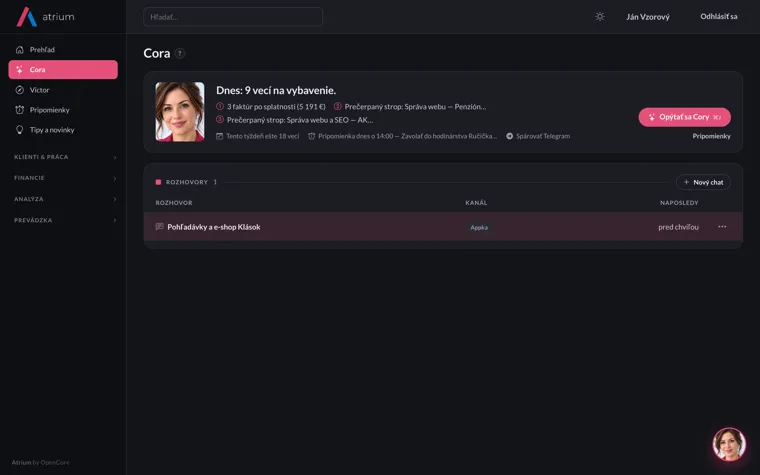Click Odhlásiť sa to log out
Viewport: 760px width, 475px height.
[x=718, y=16]
